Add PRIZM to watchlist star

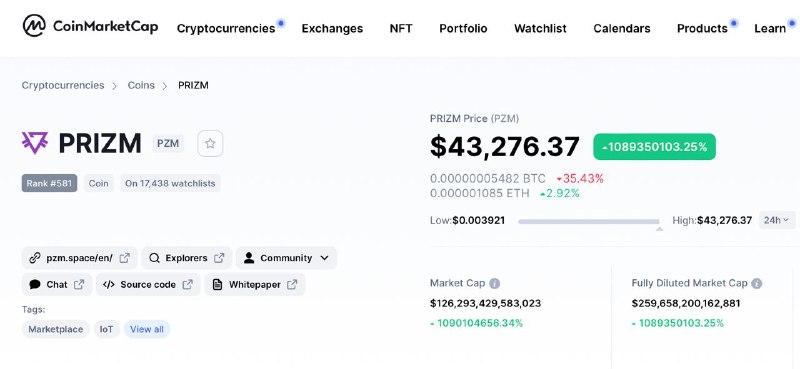pyautogui.click(x=210, y=143)
